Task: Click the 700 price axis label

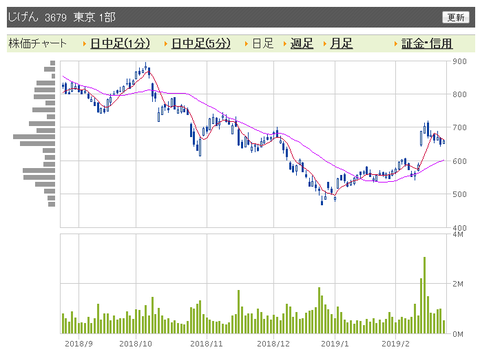Action: (459, 127)
